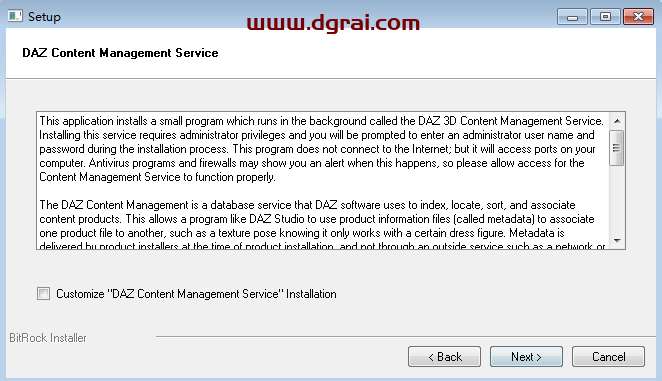
Task: Click the Setup title text in title bar
Action: [x=44, y=17]
